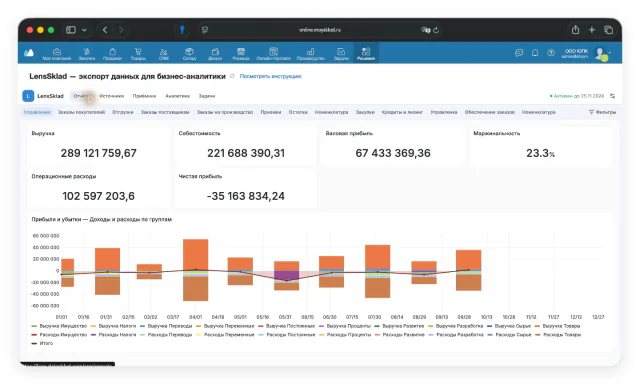Click the Safari address bar online.moysklad.ru
Image resolution: width=640 pixels, height=384 pixels.
point(320,30)
